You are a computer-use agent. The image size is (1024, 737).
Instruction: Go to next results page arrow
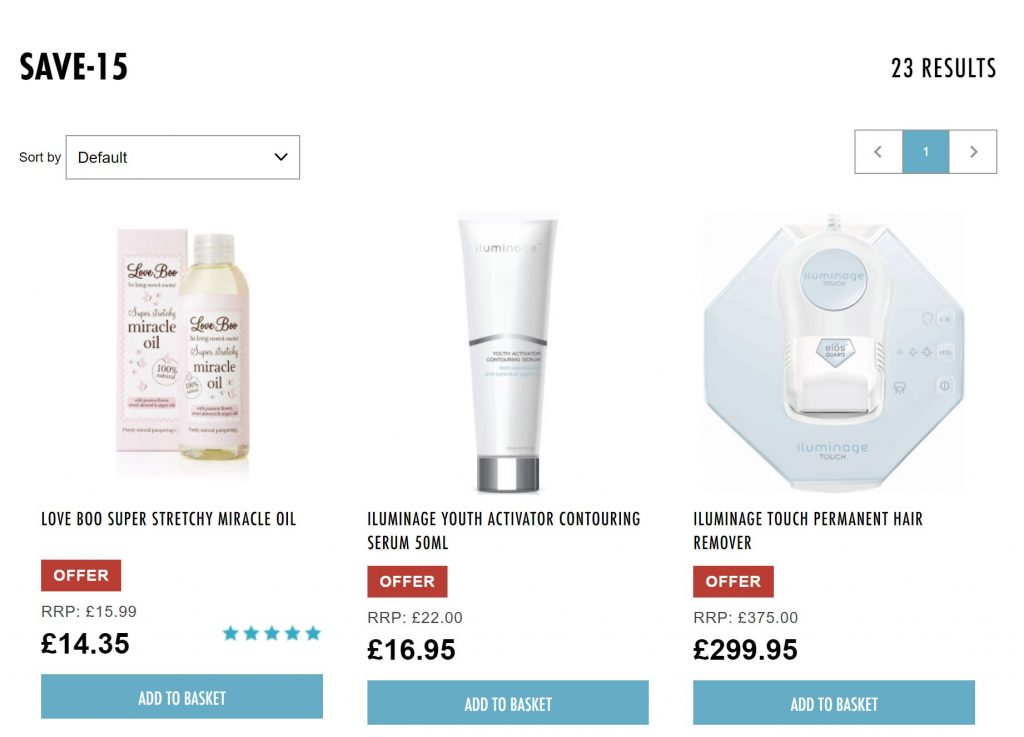click(973, 151)
